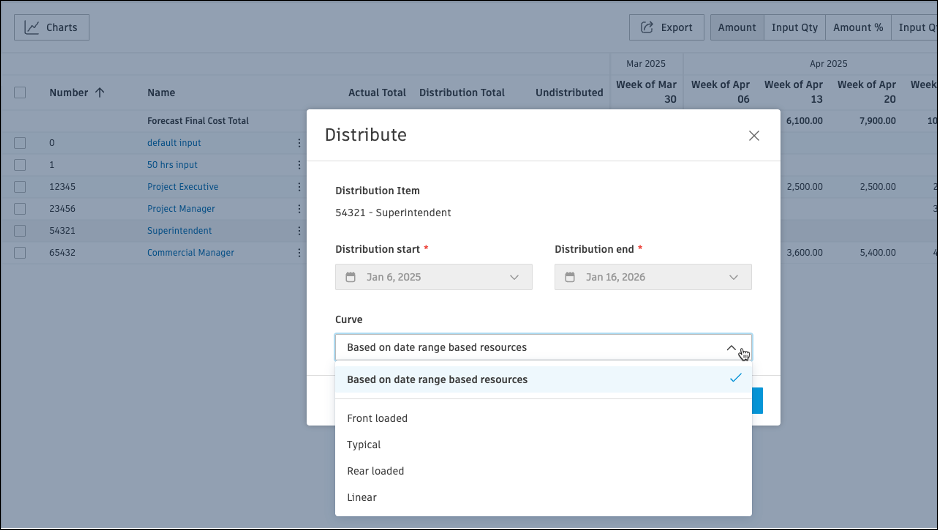938x530 pixels.
Task: Collapse the Curve dropdown
Action: pyautogui.click(x=731, y=348)
